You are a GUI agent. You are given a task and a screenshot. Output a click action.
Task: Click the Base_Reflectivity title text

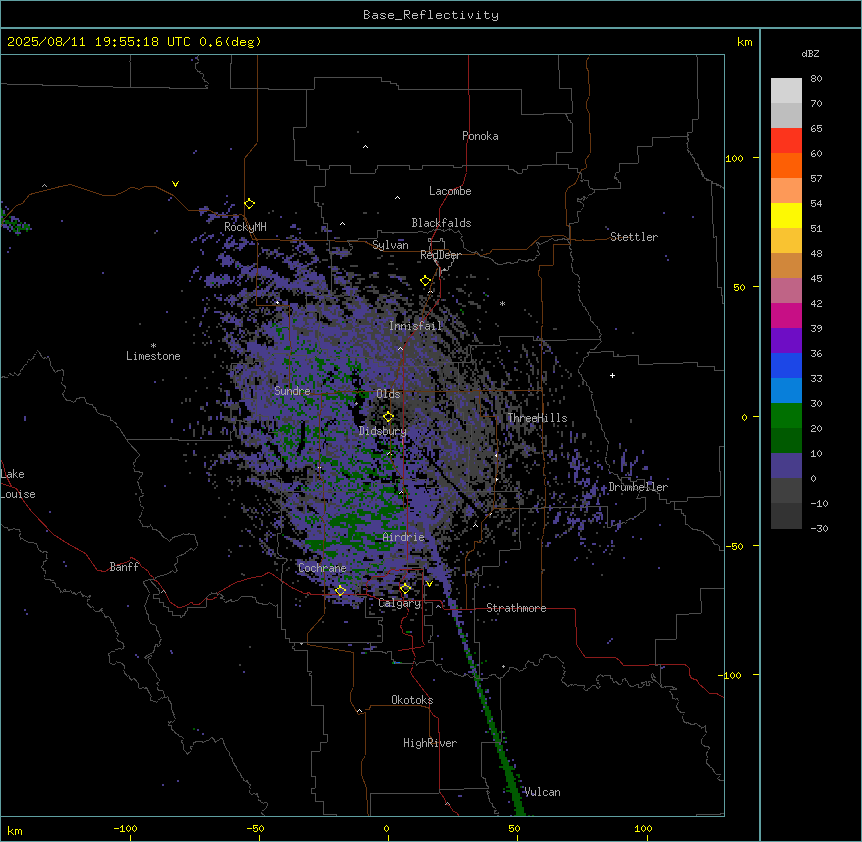431,15
